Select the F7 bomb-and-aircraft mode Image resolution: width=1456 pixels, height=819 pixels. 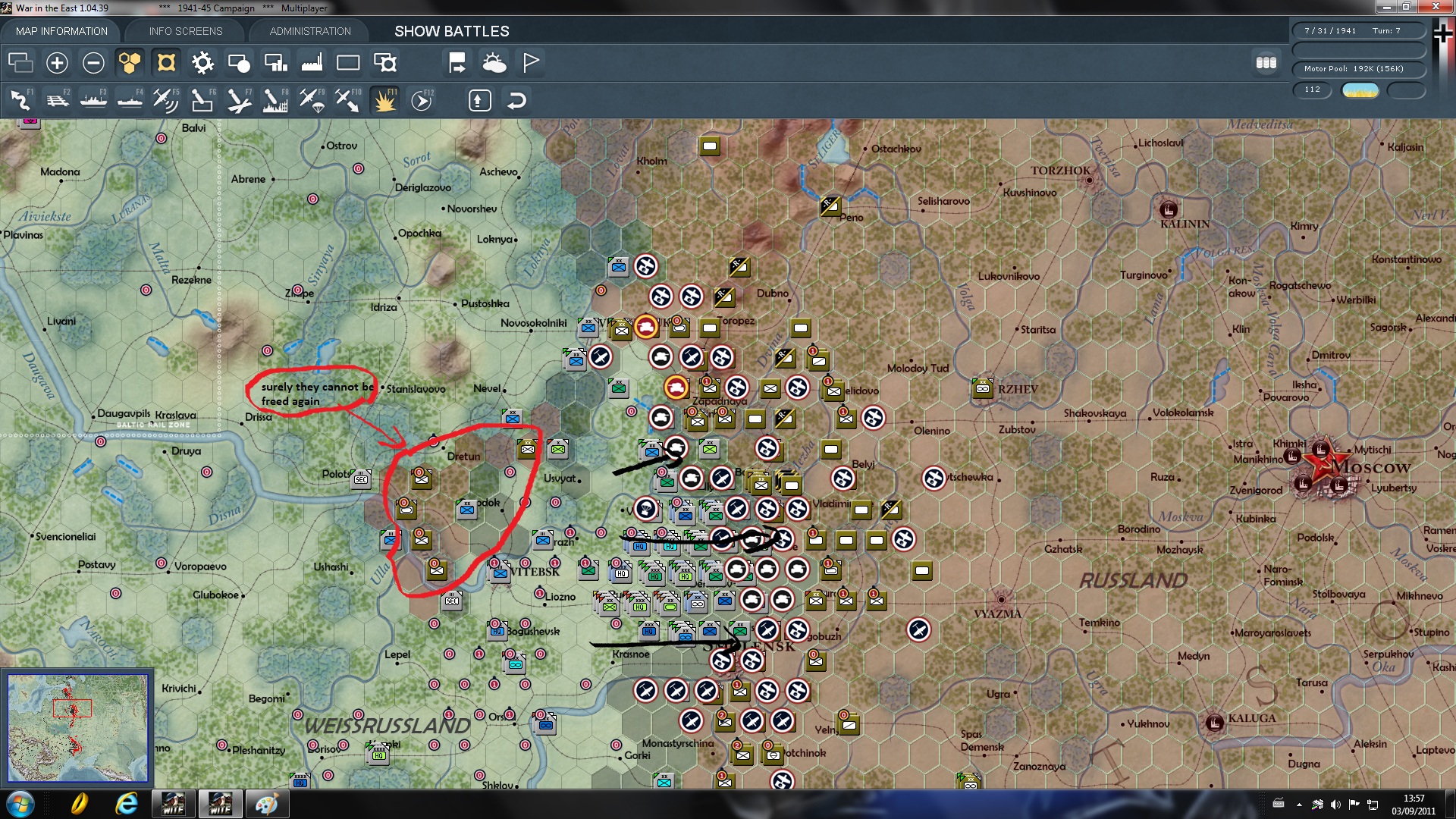[x=239, y=99]
